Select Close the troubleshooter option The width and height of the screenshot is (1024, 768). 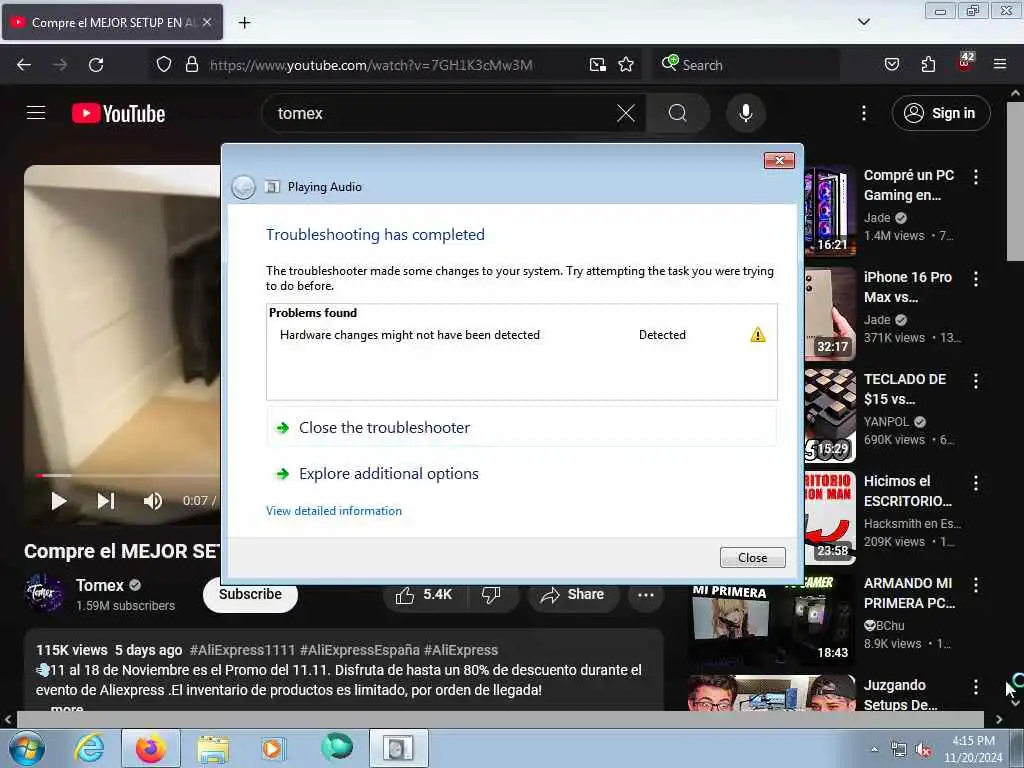coord(522,427)
